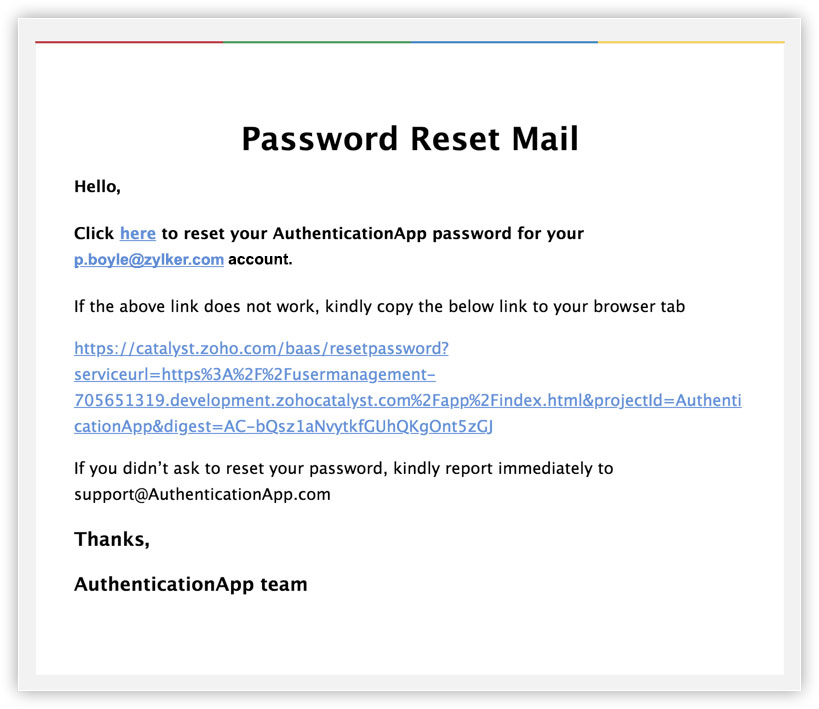The width and height of the screenshot is (819, 709).
Task: Click the blue segment of top stripe
Action: tap(504, 42)
